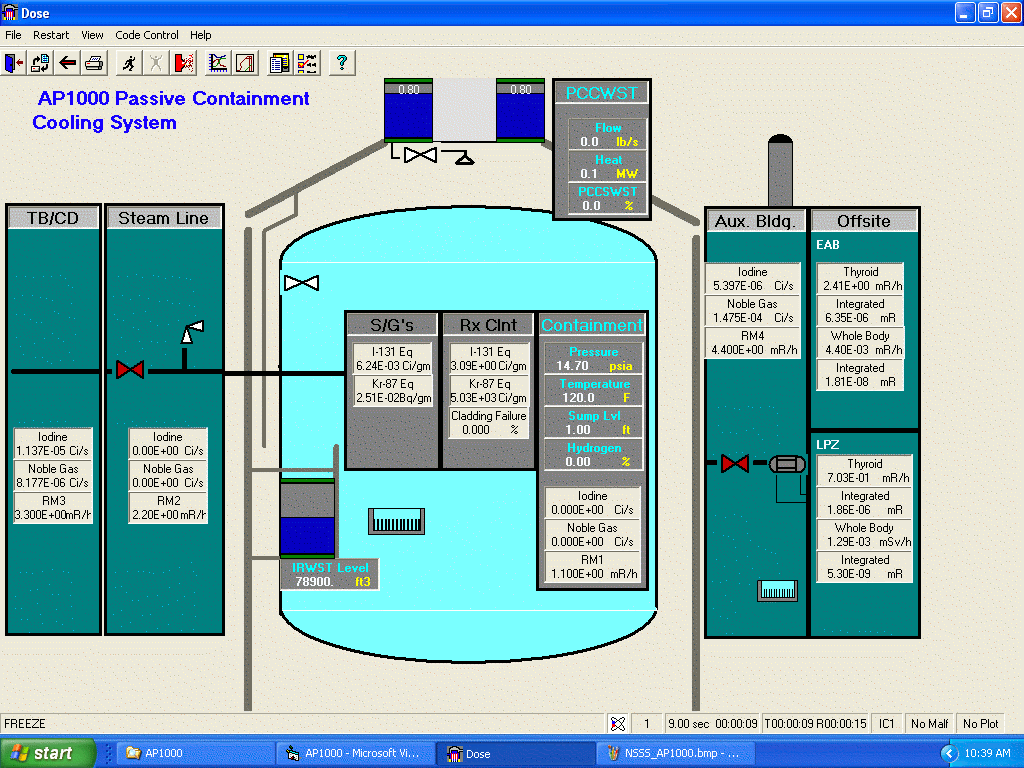The height and width of the screenshot is (768, 1024).
Task: Click the diagram chart toolbar icon
Action: 246,63
